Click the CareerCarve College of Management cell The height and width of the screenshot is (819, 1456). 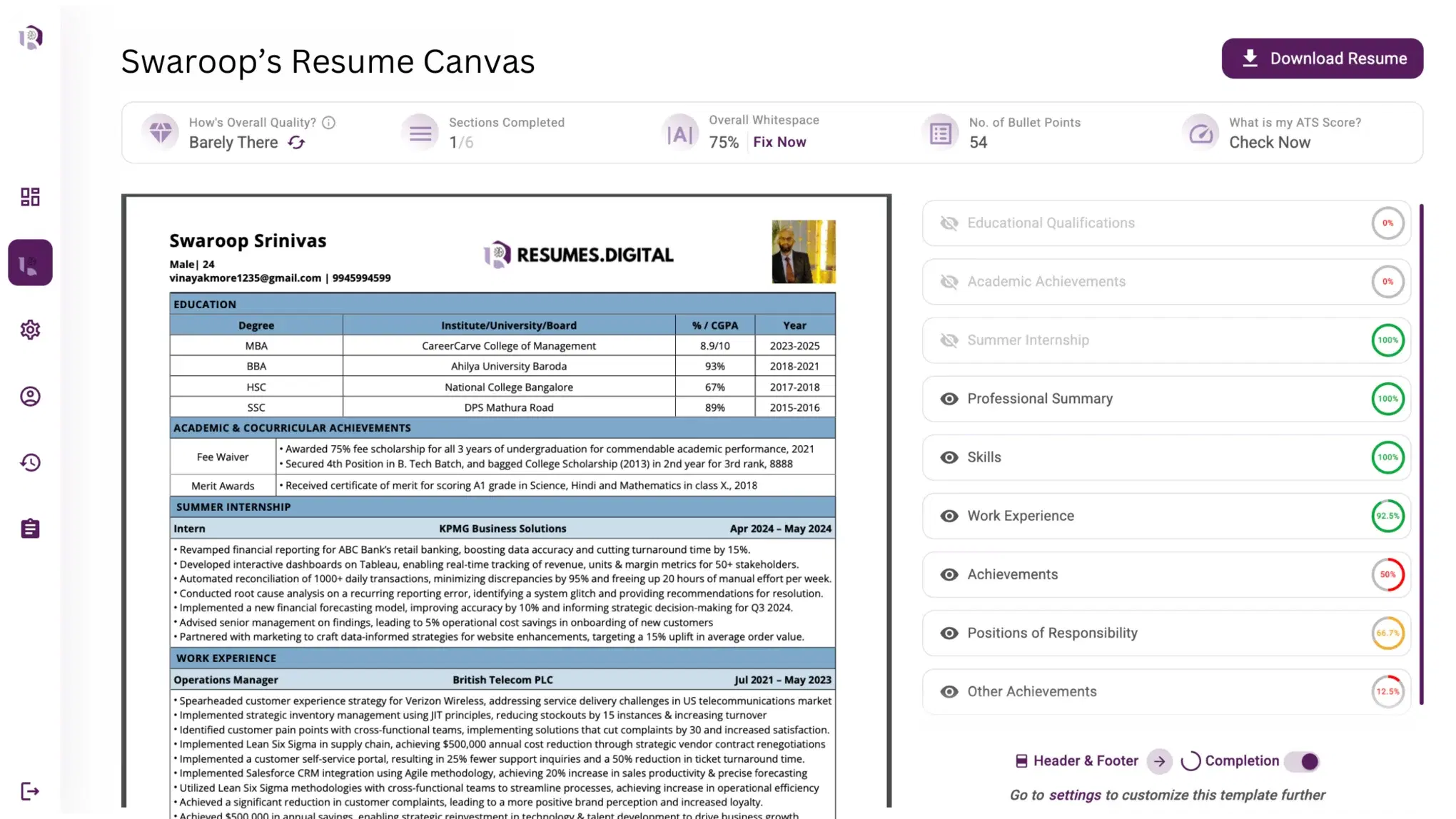[508, 345]
